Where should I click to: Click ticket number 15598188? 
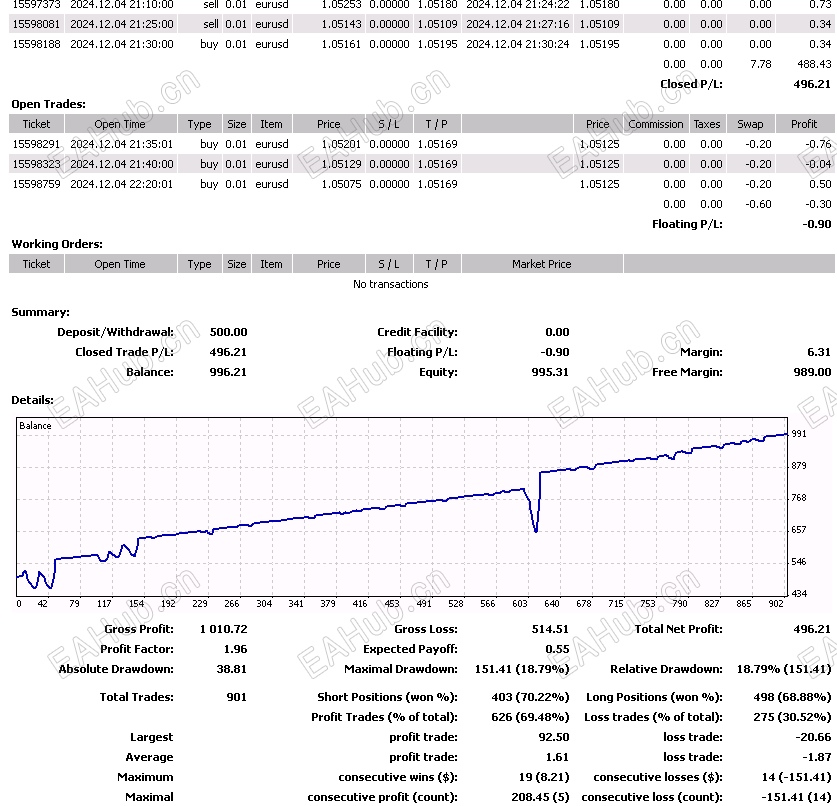pyautogui.click(x=36, y=44)
